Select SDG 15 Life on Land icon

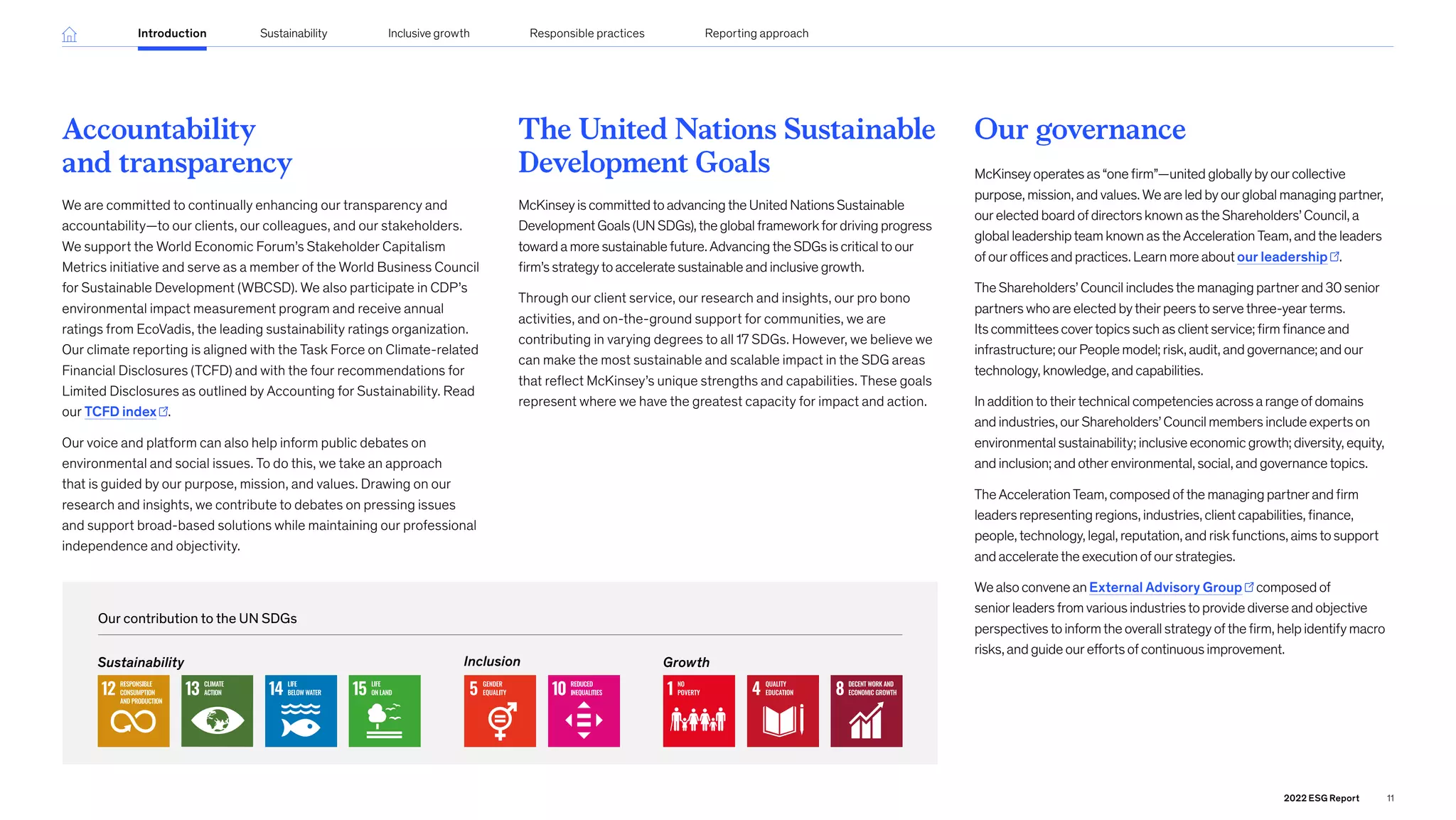(x=385, y=710)
